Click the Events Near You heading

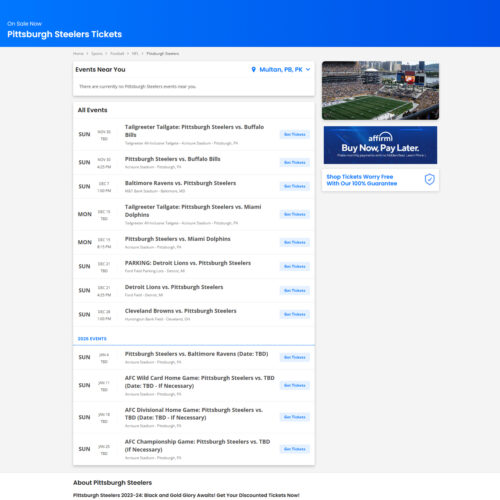pos(100,69)
